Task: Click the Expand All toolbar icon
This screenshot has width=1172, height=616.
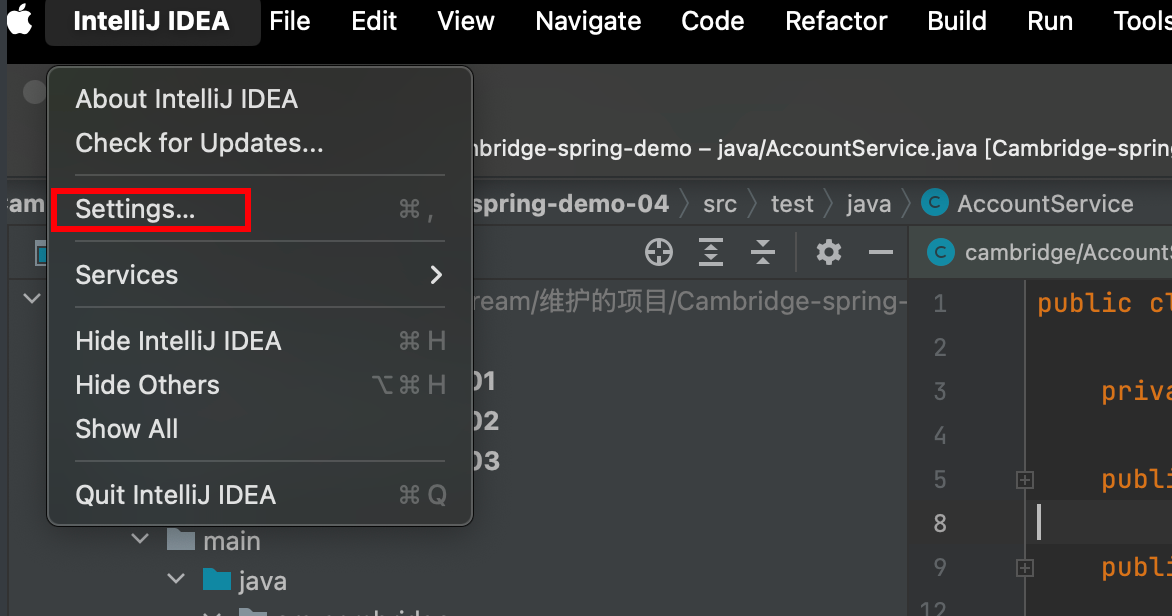Action: pyautogui.click(x=711, y=253)
